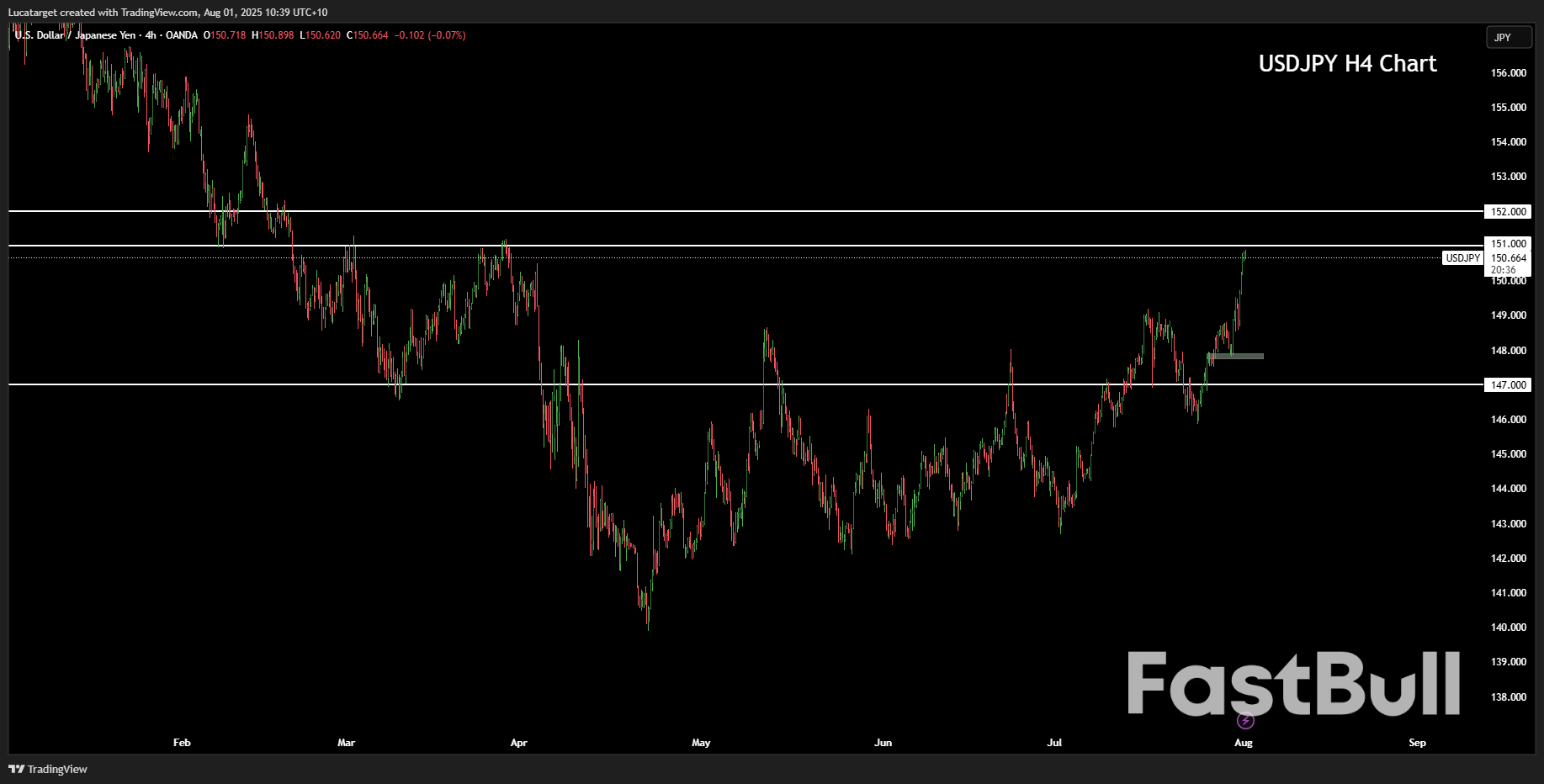Select the FastBull lightning bolt icon
Viewport: 1544px width, 784px height.
click(1245, 720)
